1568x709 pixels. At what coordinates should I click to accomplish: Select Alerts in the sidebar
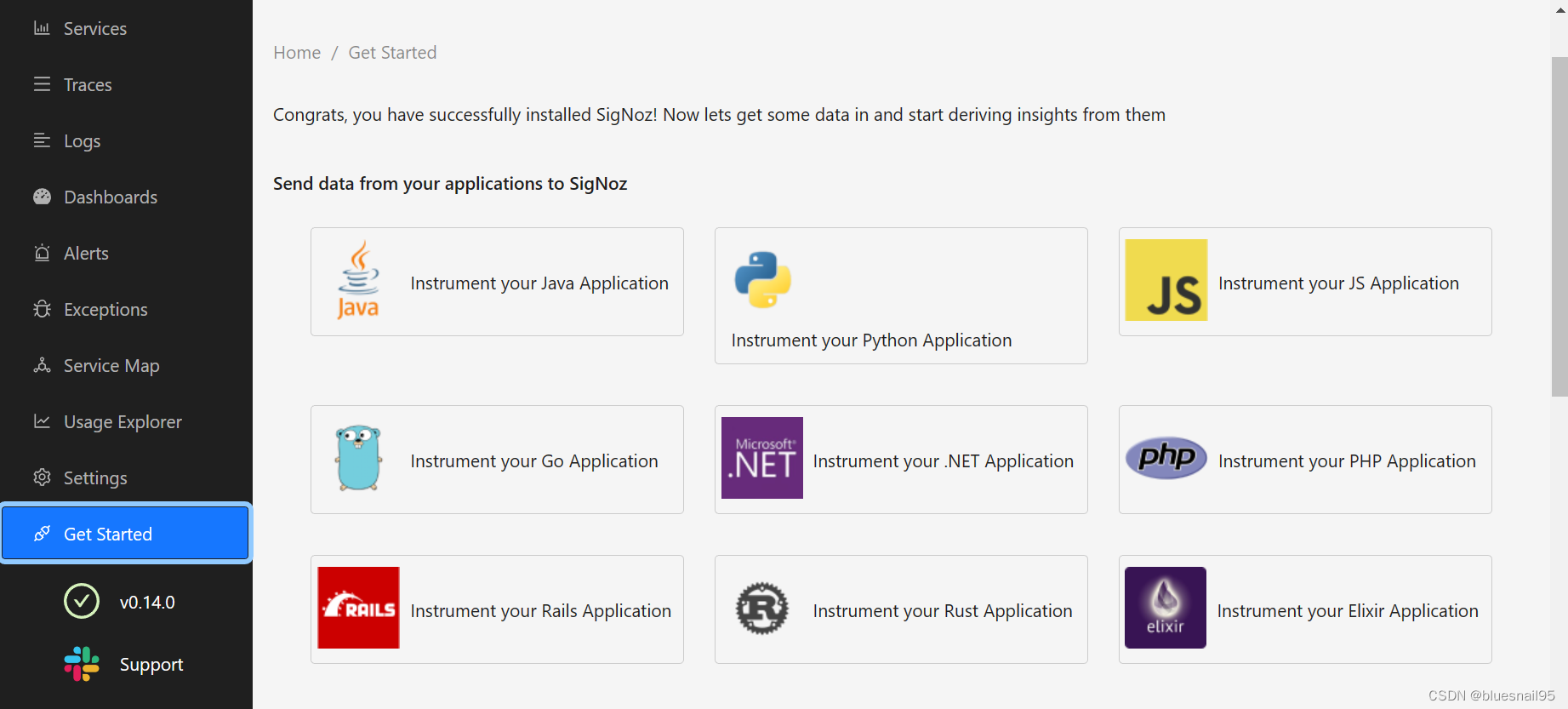[126, 253]
